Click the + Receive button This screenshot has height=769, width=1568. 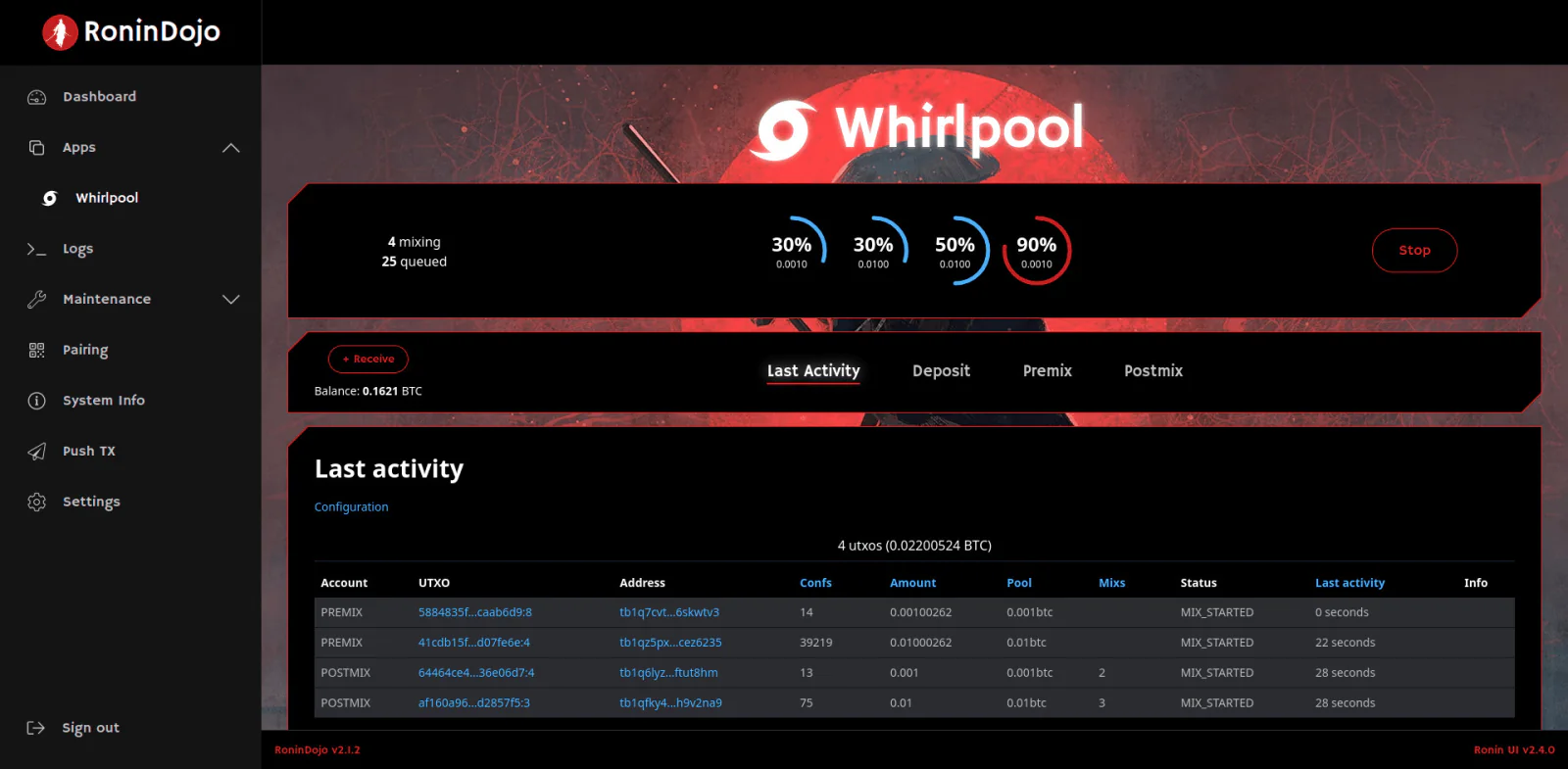click(368, 360)
